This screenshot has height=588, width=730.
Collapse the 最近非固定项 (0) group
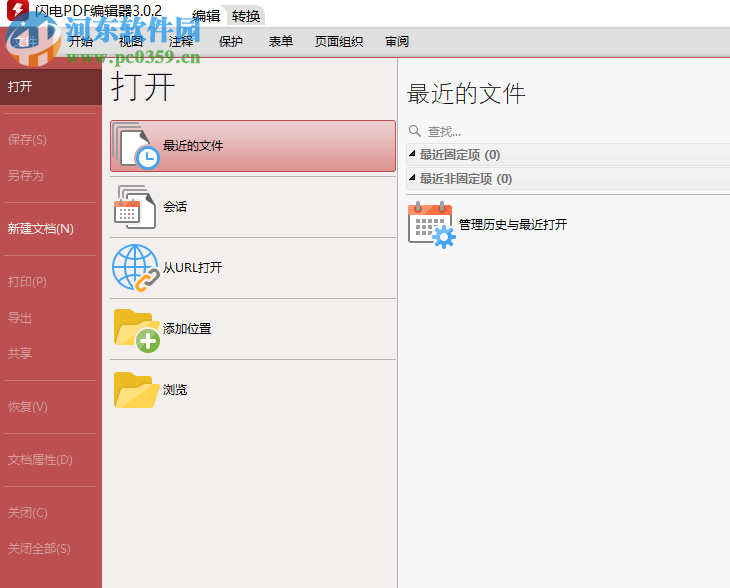(x=412, y=178)
